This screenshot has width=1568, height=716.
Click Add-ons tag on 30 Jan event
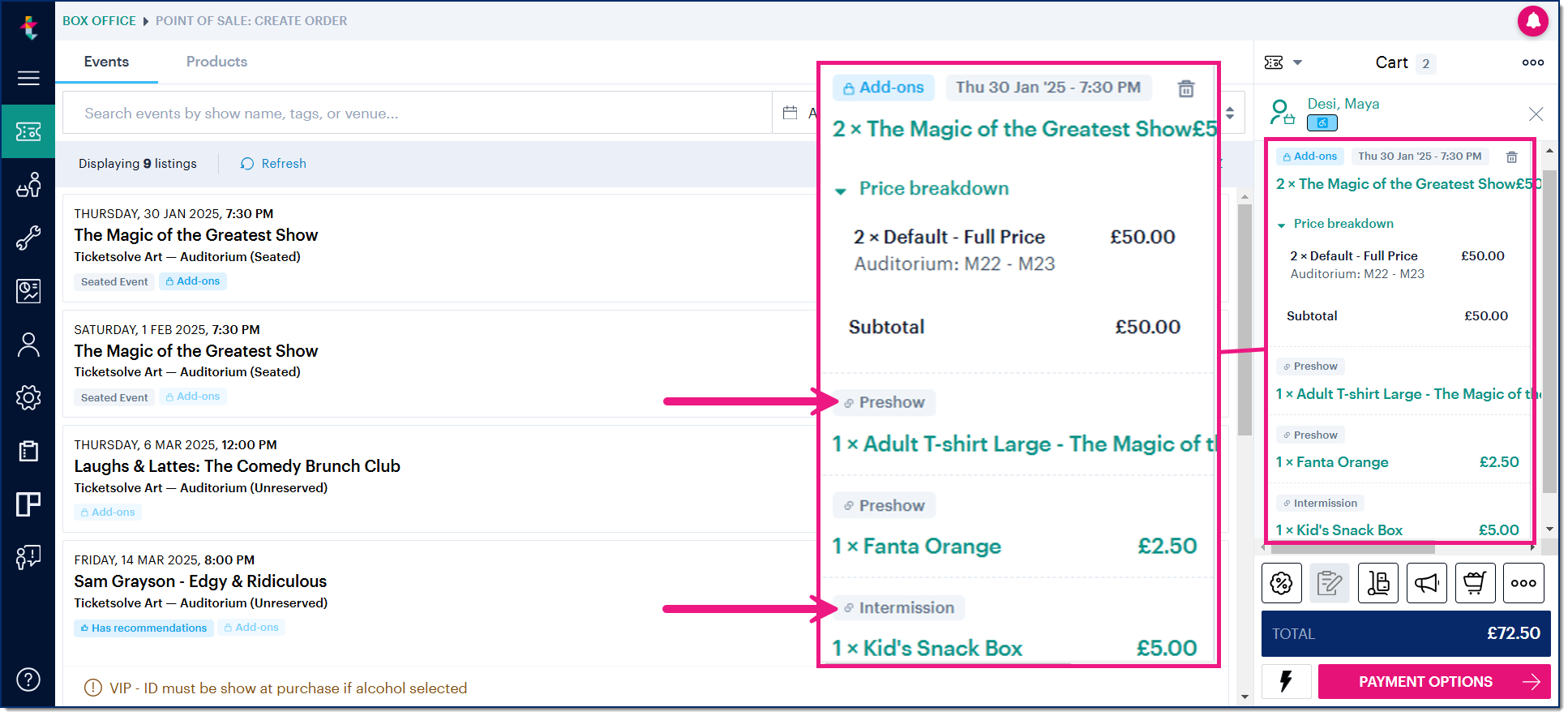[193, 281]
